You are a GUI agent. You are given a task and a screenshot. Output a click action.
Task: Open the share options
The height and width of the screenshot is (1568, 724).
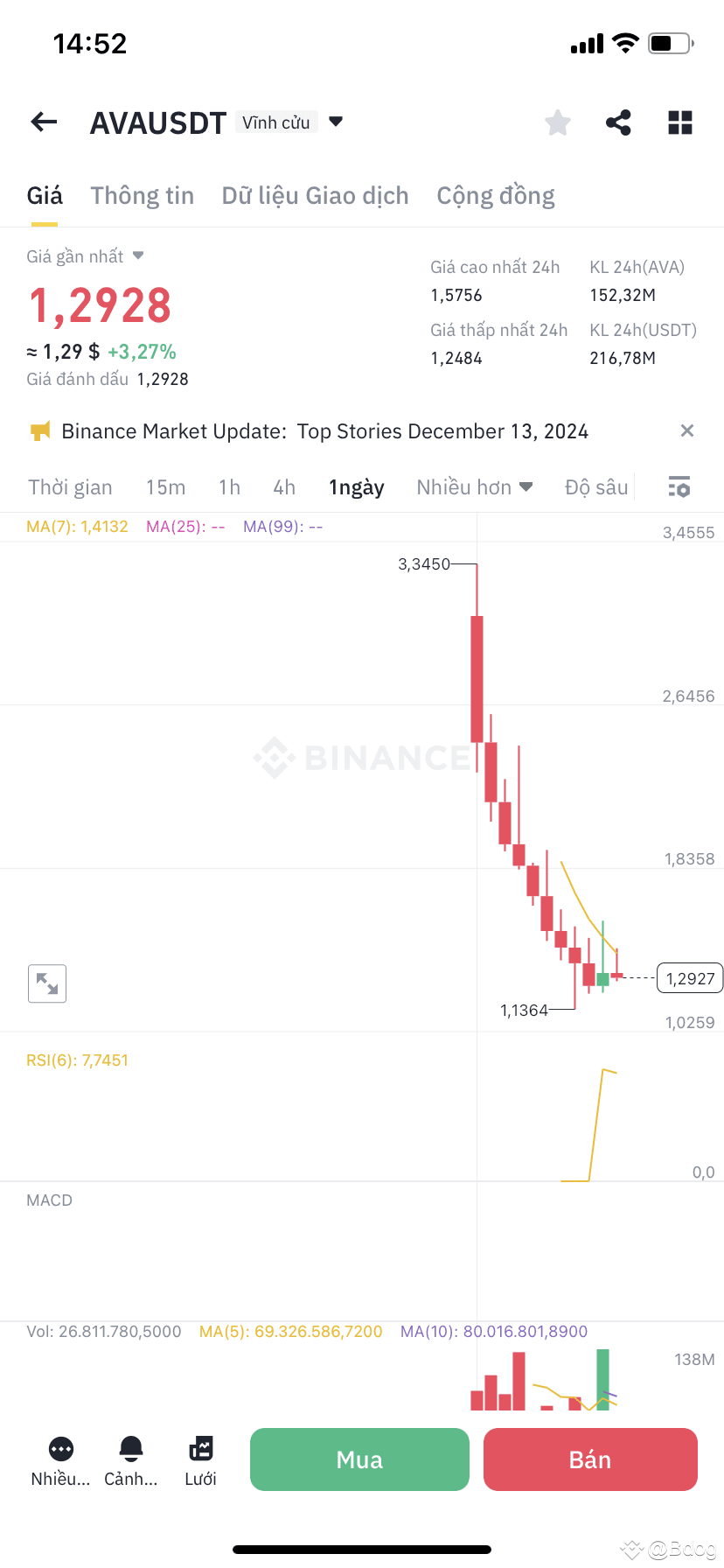pos(619,122)
